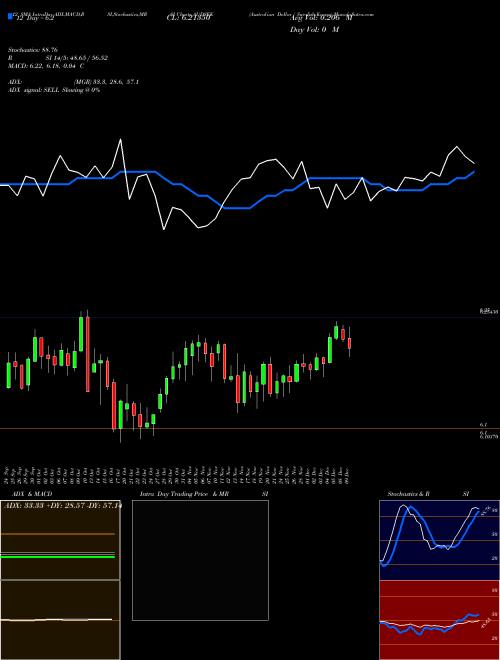Click the last red candlestick on the chart

tap(349, 343)
